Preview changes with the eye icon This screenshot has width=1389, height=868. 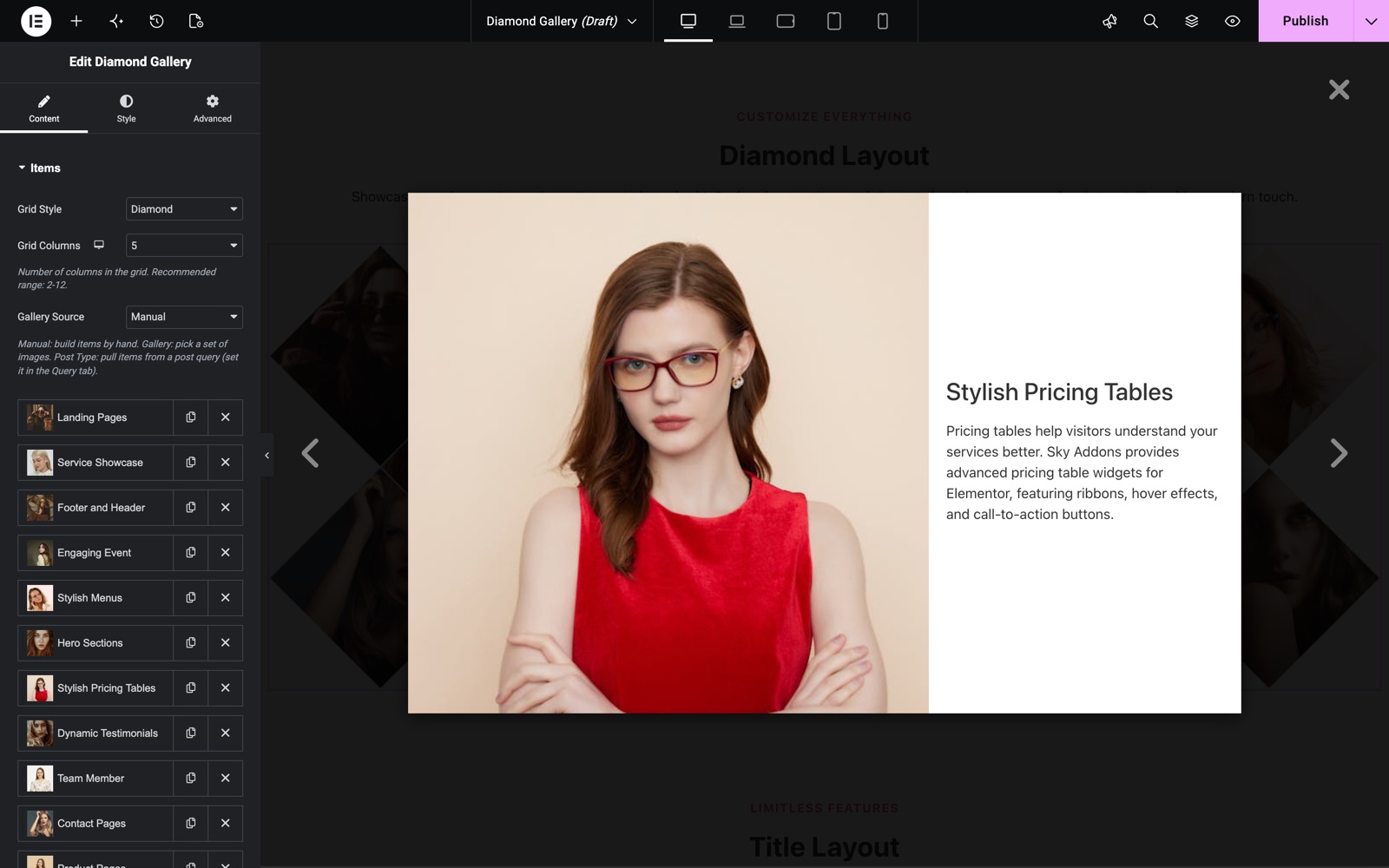tap(1232, 21)
